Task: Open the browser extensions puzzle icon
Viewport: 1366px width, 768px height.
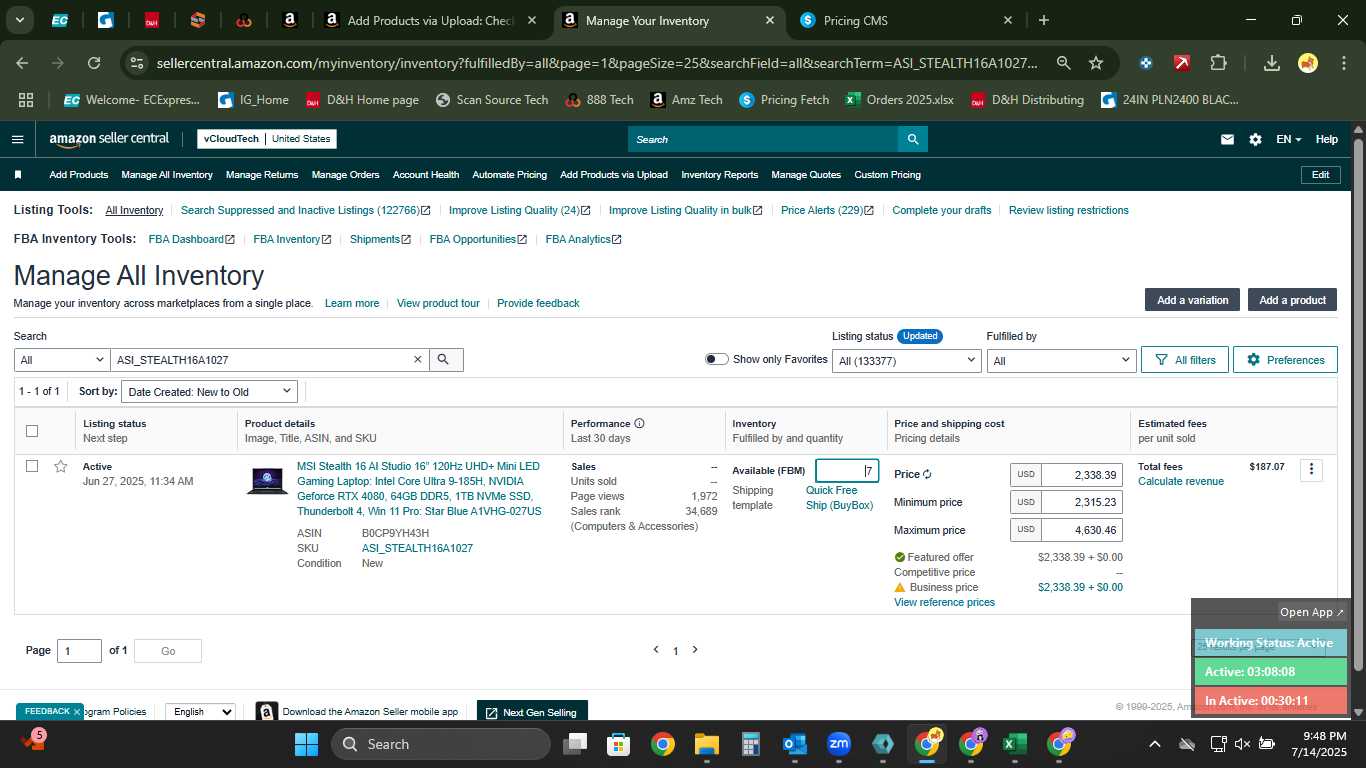Action: pyautogui.click(x=1218, y=63)
